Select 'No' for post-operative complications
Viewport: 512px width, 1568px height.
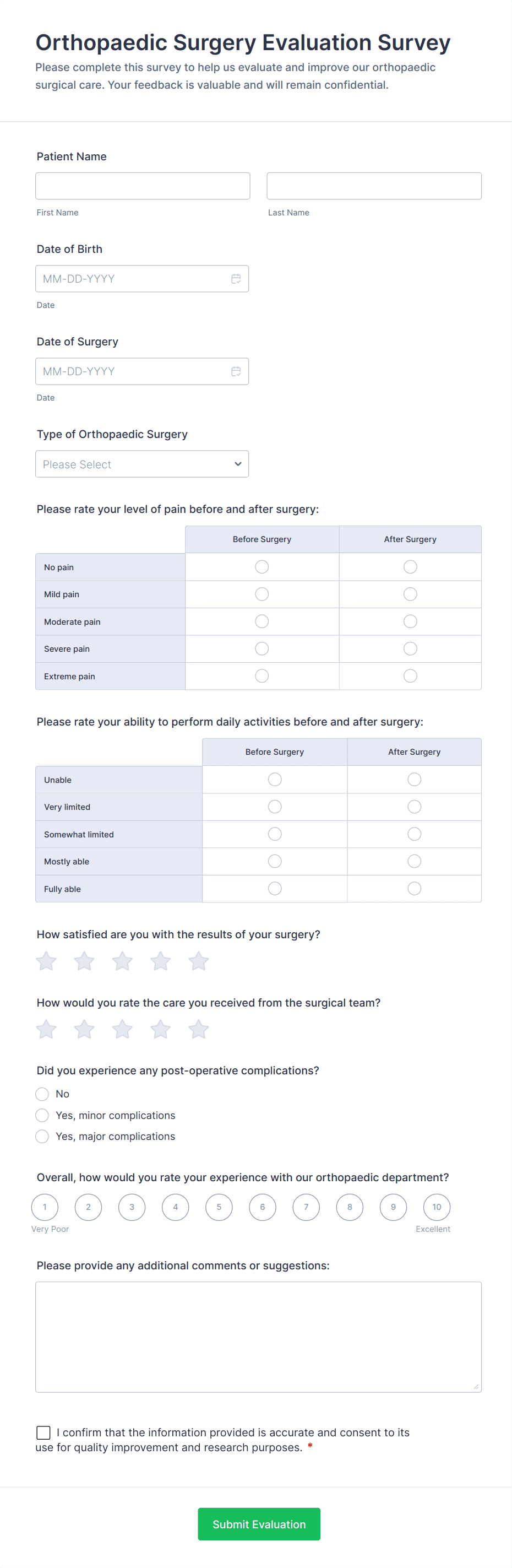pyautogui.click(x=42, y=1094)
